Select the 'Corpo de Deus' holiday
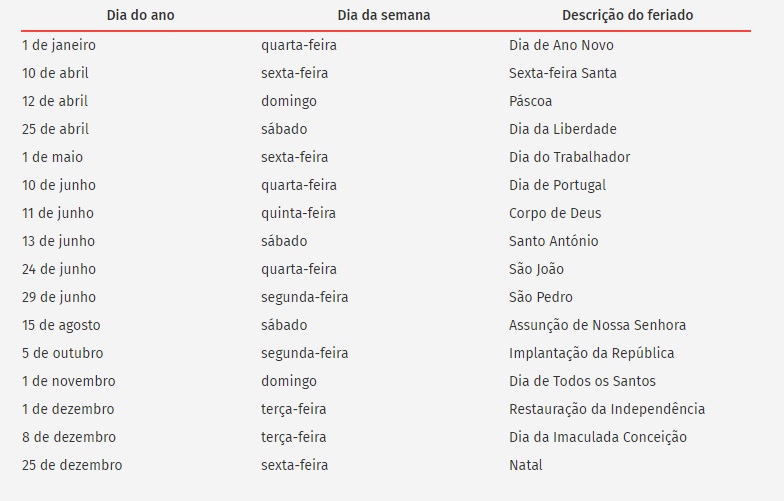This screenshot has height=501, width=784. click(x=555, y=213)
